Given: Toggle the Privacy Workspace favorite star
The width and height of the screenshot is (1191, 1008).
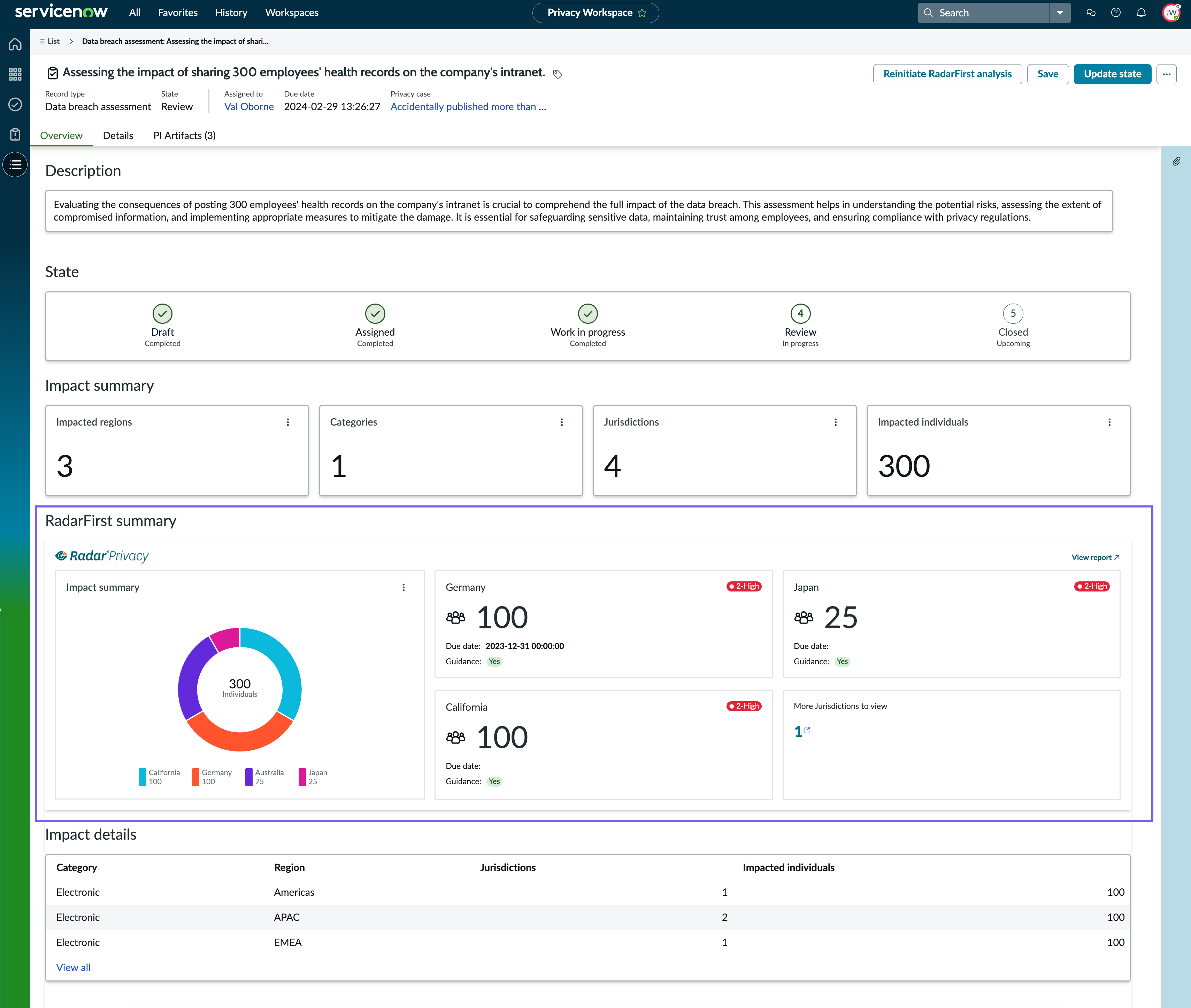Looking at the screenshot, I should (x=642, y=13).
